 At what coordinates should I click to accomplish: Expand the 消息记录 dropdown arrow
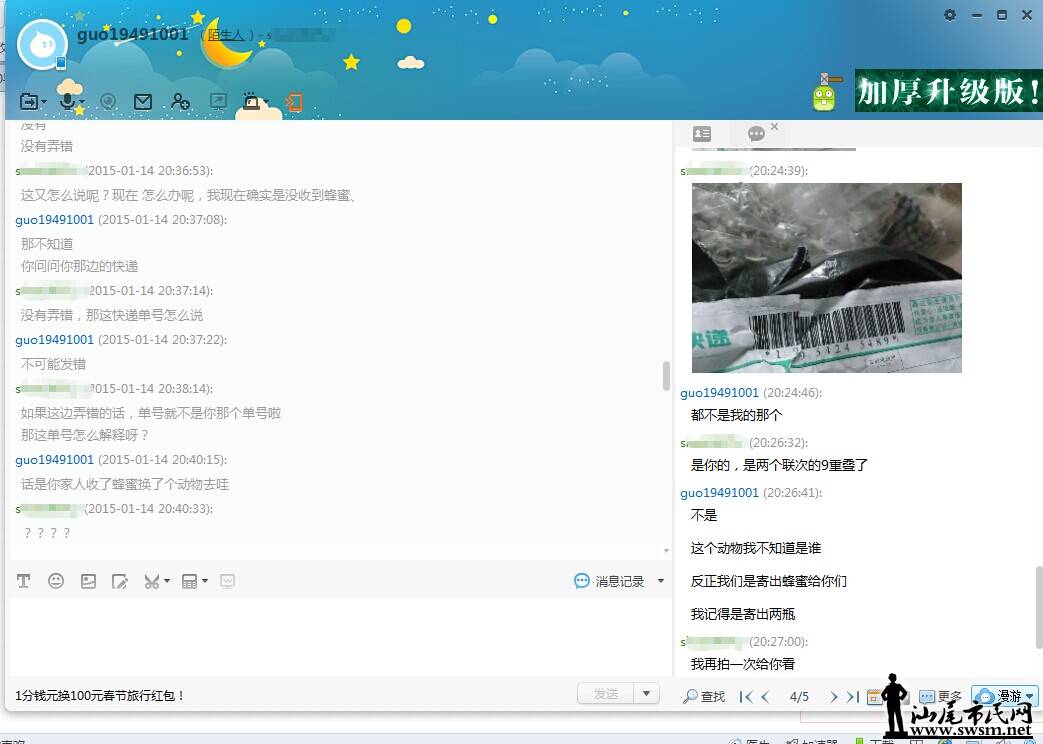pos(661,581)
